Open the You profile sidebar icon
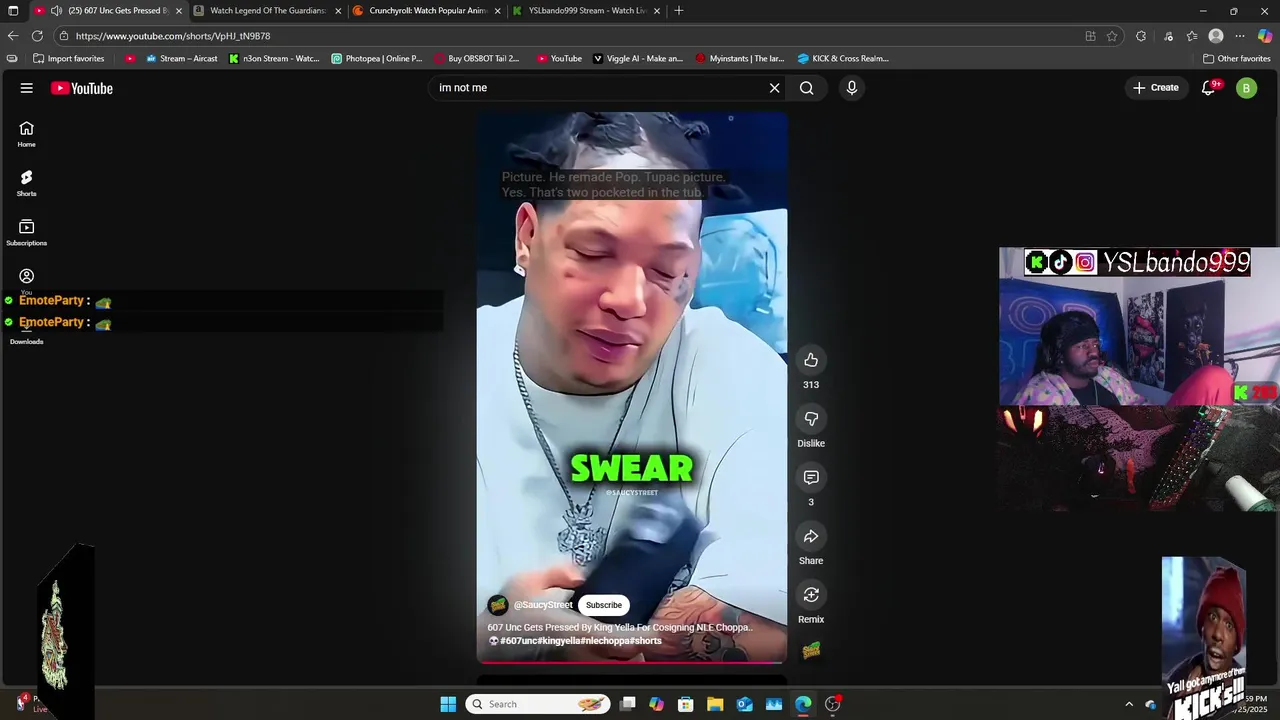This screenshot has height=720, width=1280. (x=26, y=277)
